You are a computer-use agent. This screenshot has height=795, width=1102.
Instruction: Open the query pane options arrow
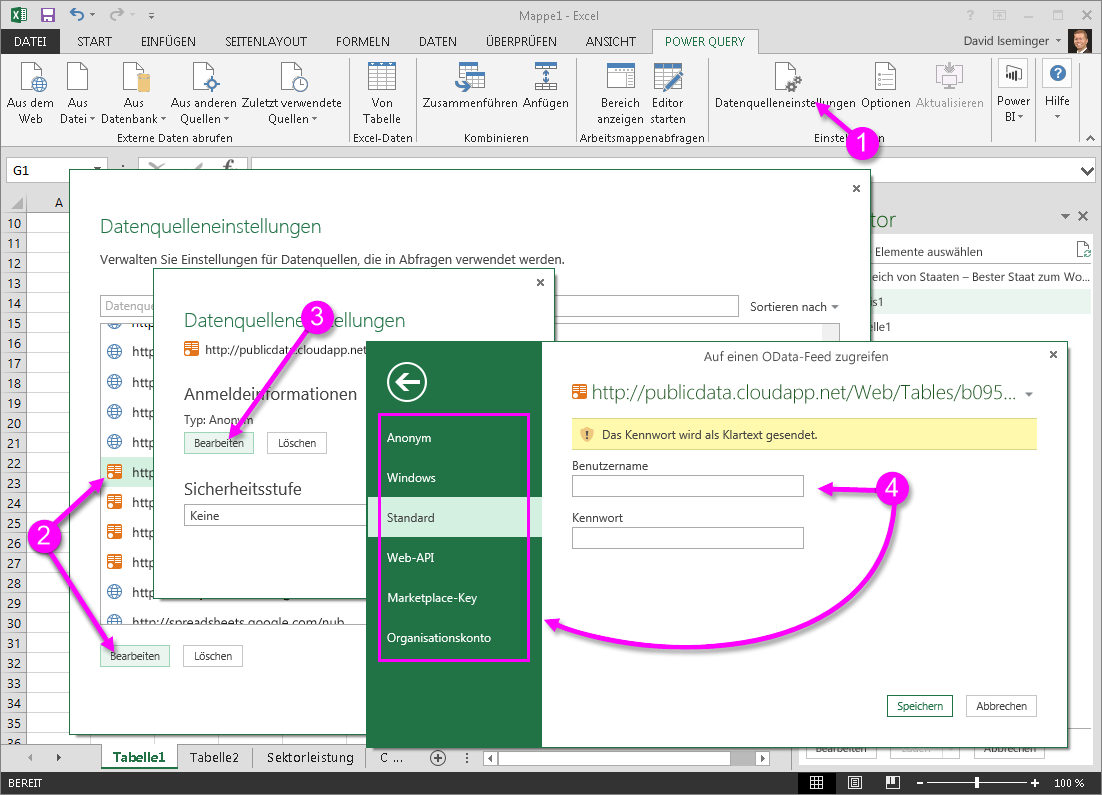tap(1065, 216)
